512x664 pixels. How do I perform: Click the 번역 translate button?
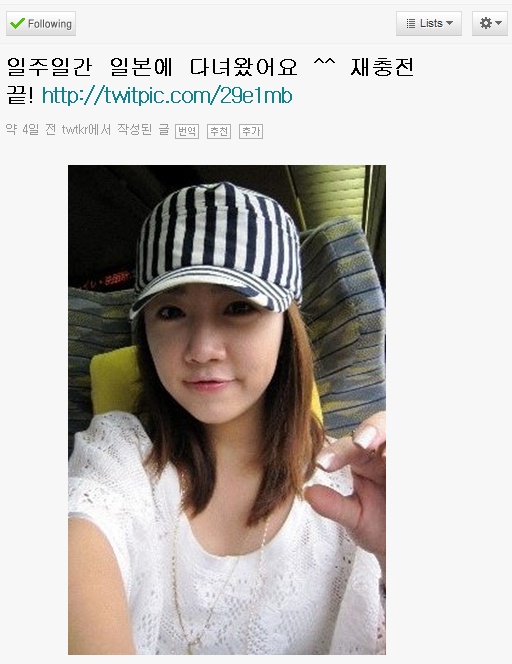point(187,131)
